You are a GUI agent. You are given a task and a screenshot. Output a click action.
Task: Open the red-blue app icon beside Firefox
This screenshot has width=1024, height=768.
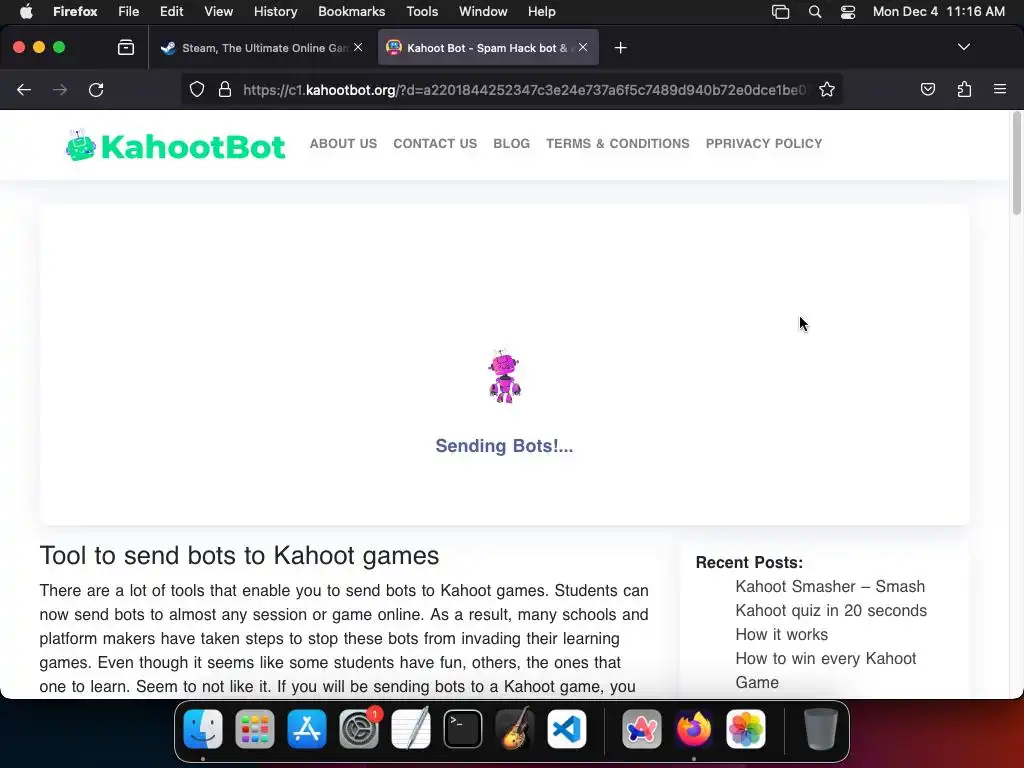[x=641, y=729]
